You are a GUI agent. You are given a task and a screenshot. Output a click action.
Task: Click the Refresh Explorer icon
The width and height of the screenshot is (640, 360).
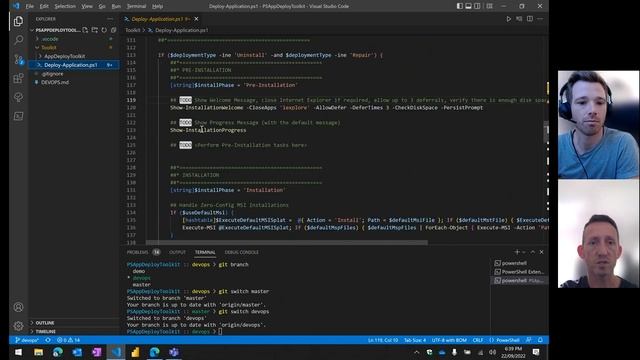point(104,30)
